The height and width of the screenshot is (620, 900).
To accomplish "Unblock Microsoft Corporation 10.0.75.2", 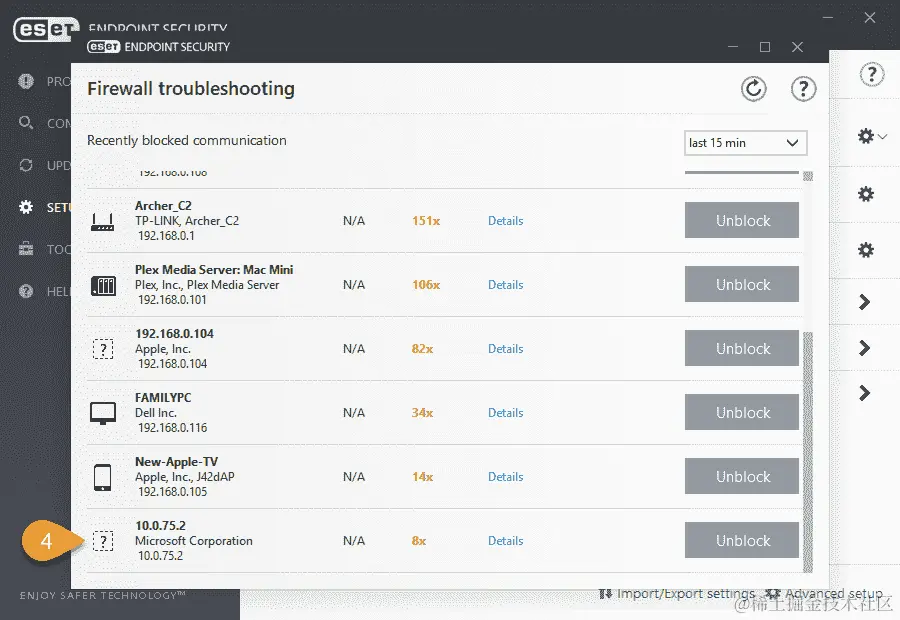I will pyautogui.click(x=742, y=540).
